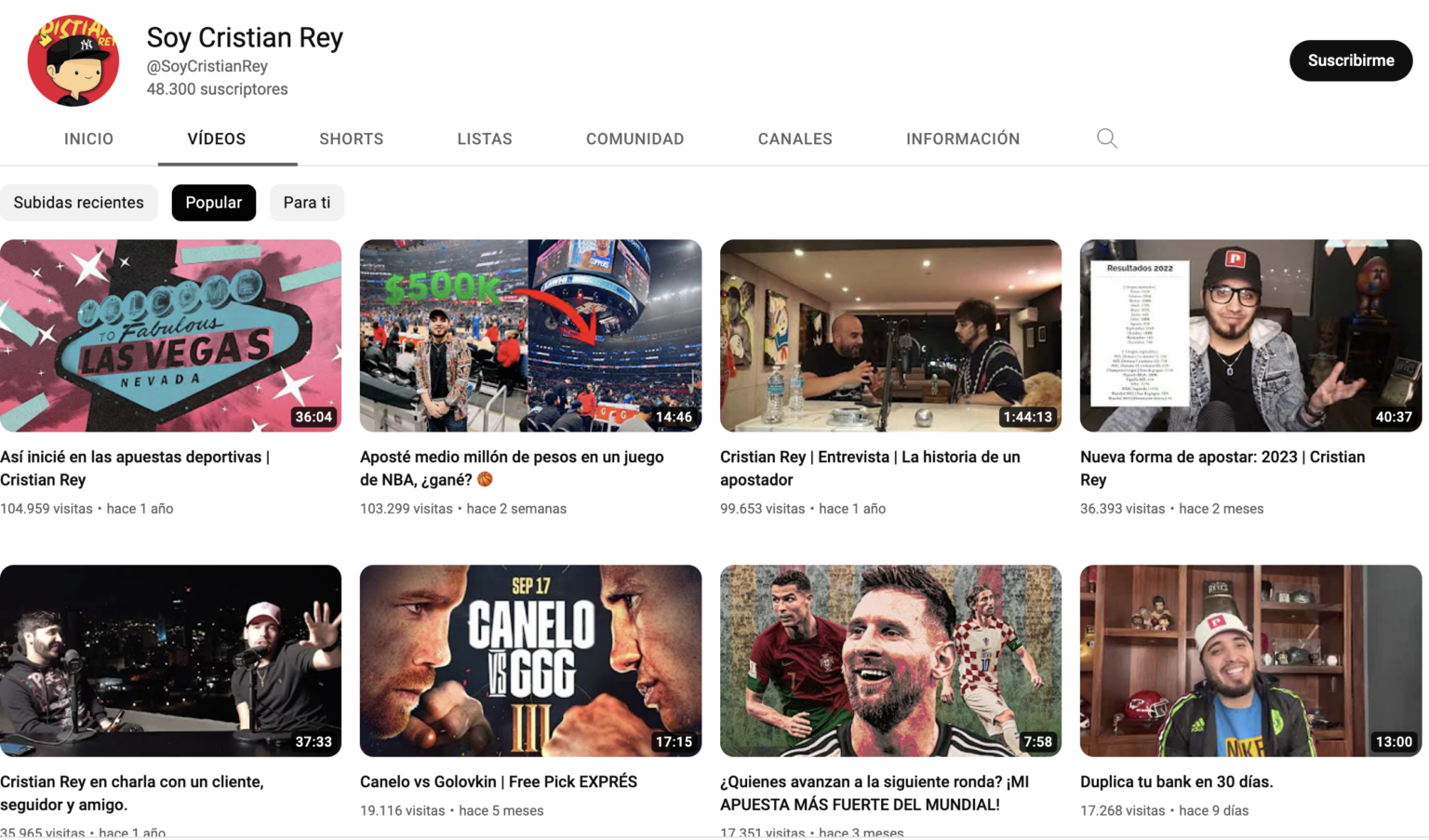The height and width of the screenshot is (840, 1429).
Task: Play the Las Vegas thumbnail video
Action: tap(170, 335)
